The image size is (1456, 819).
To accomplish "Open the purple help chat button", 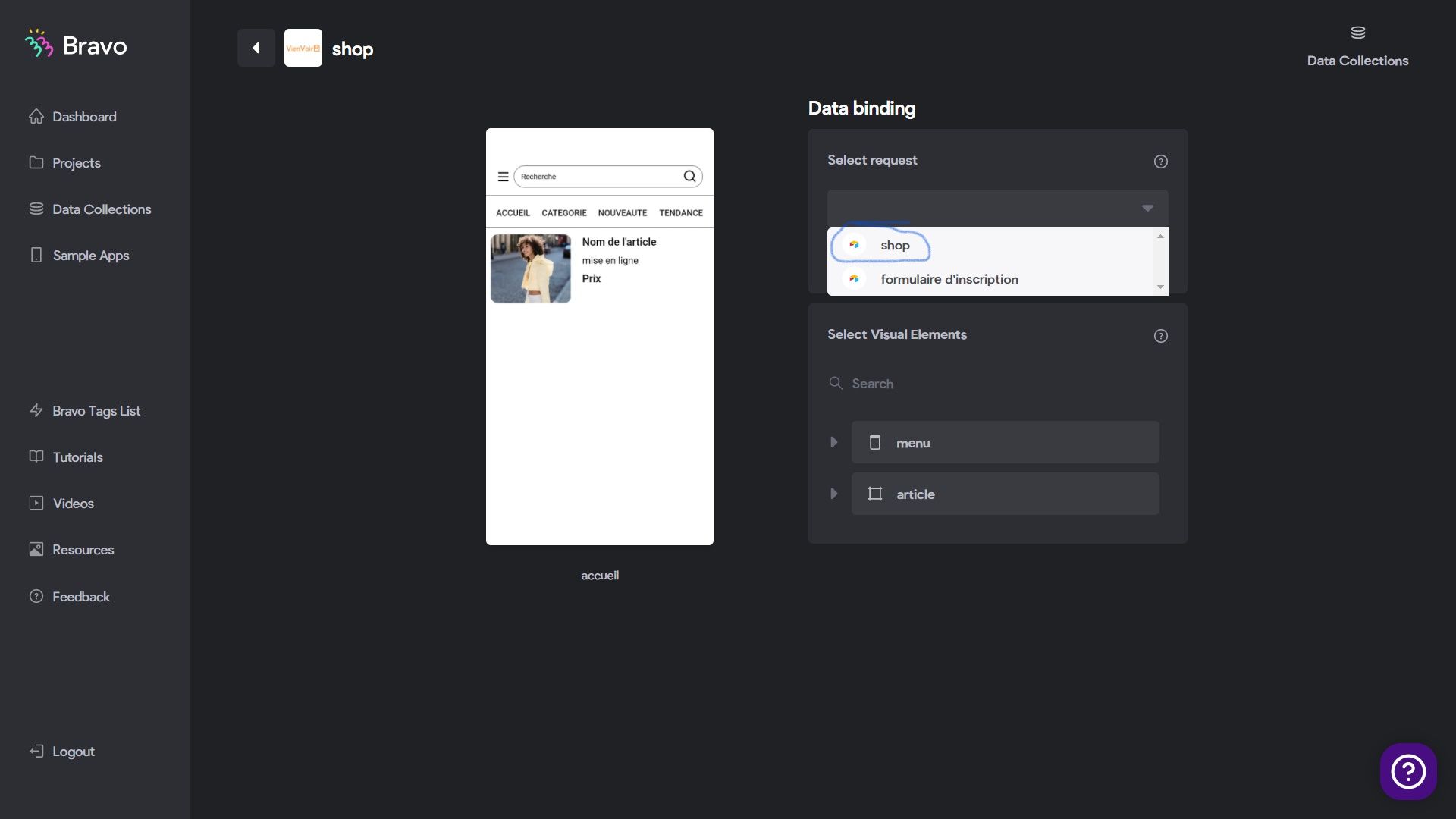I will (1408, 771).
